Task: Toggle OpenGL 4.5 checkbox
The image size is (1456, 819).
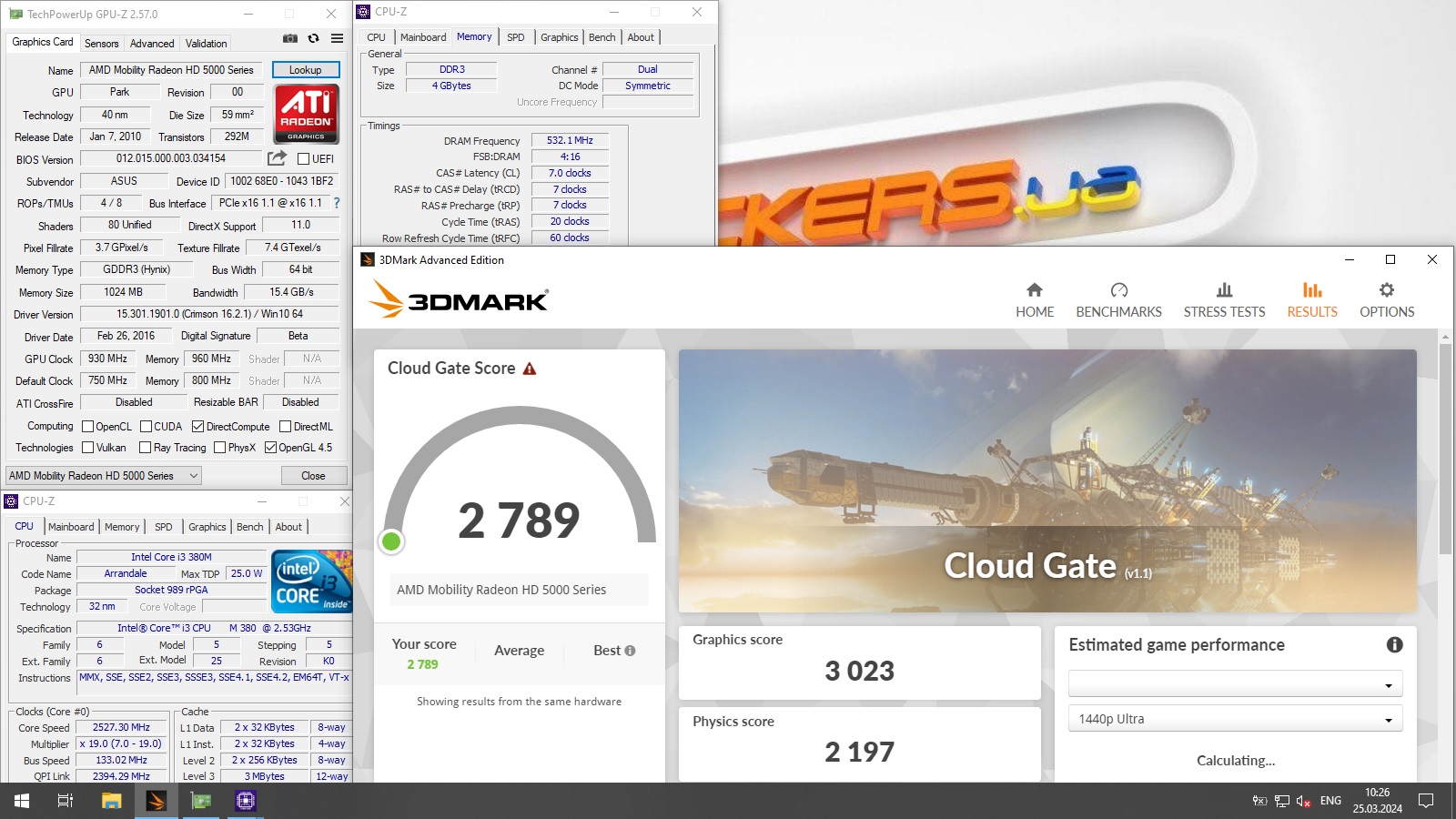Action: point(270,448)
